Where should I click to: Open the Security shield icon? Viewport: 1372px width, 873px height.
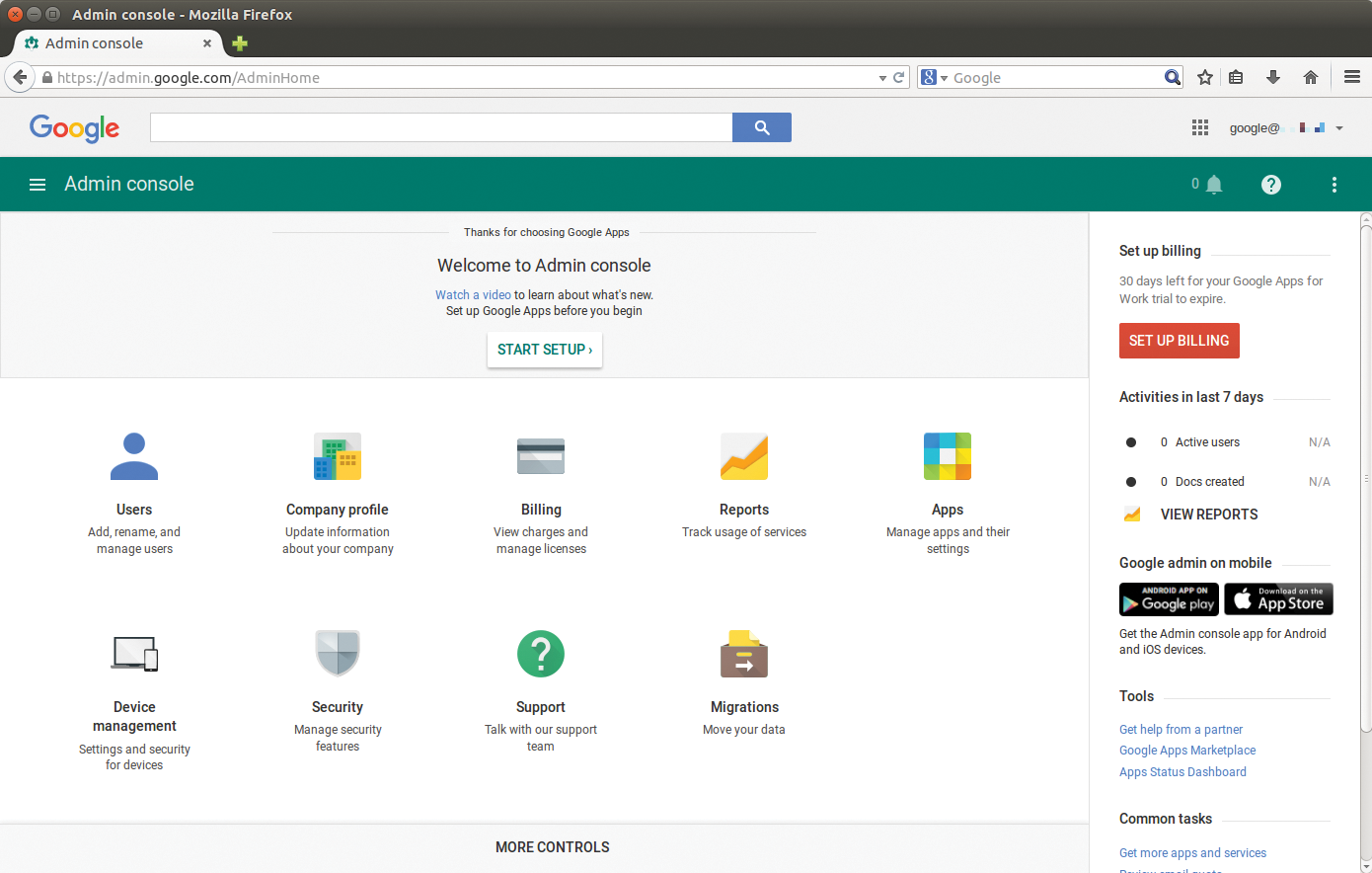[x=338, y=654]
